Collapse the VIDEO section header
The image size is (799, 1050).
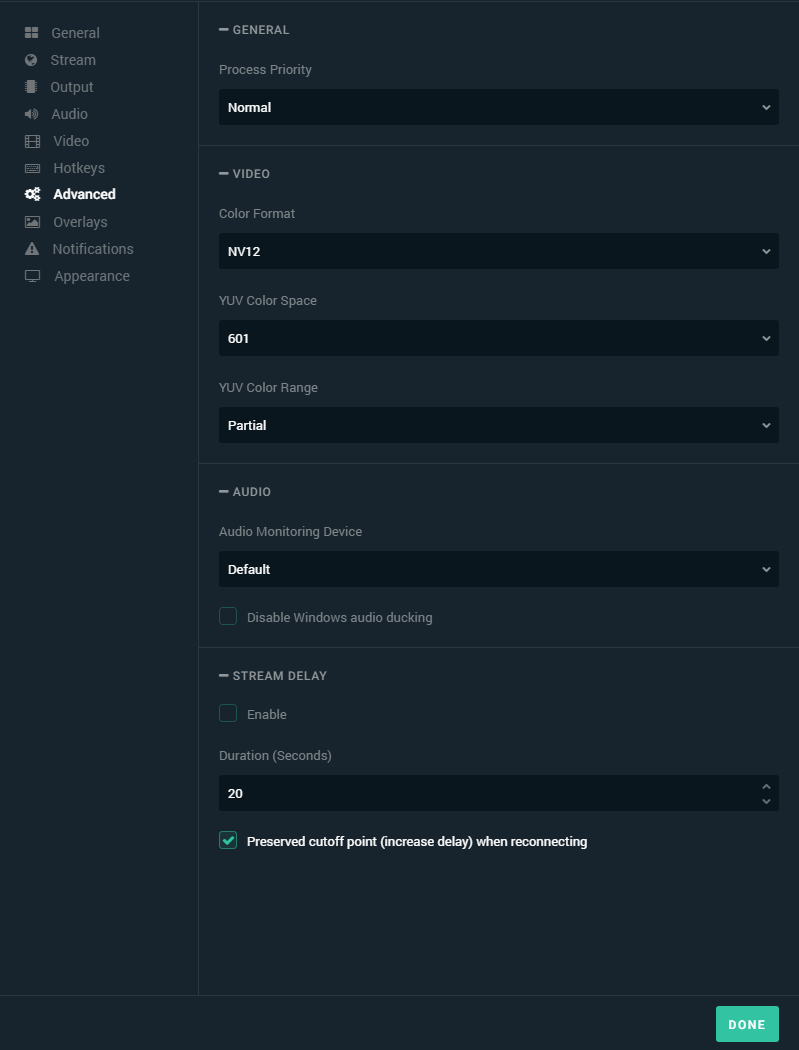[x=244, y=174]
